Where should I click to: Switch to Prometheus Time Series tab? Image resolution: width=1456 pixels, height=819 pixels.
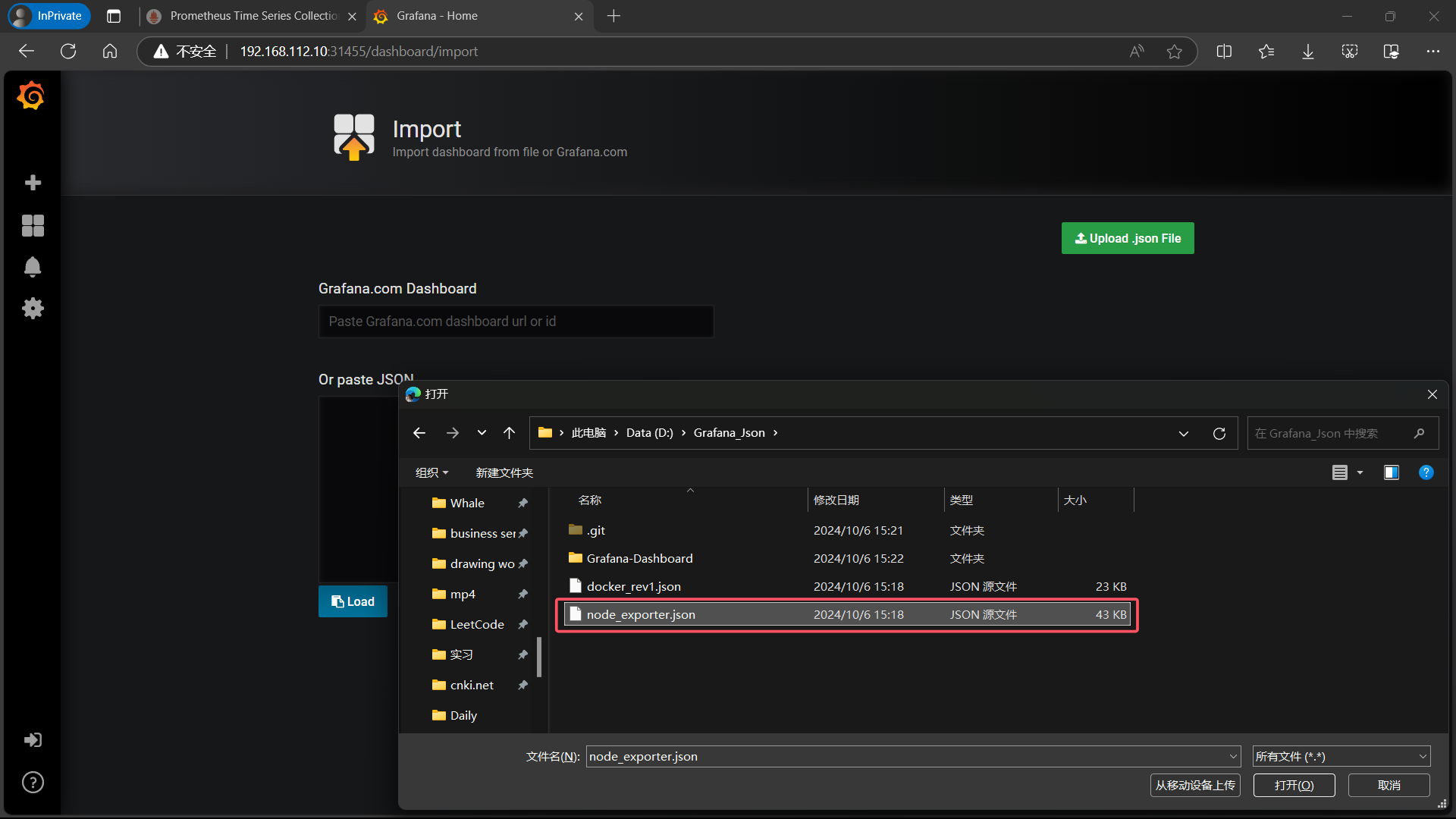253,16
